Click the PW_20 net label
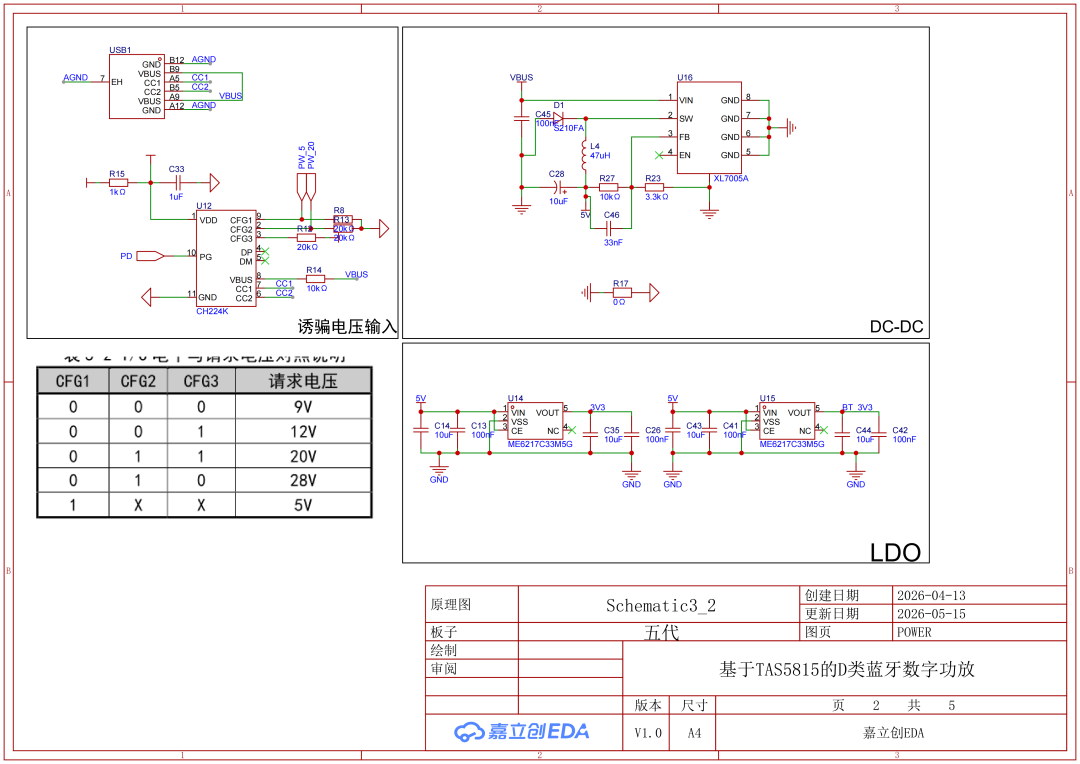 (311, 156)
